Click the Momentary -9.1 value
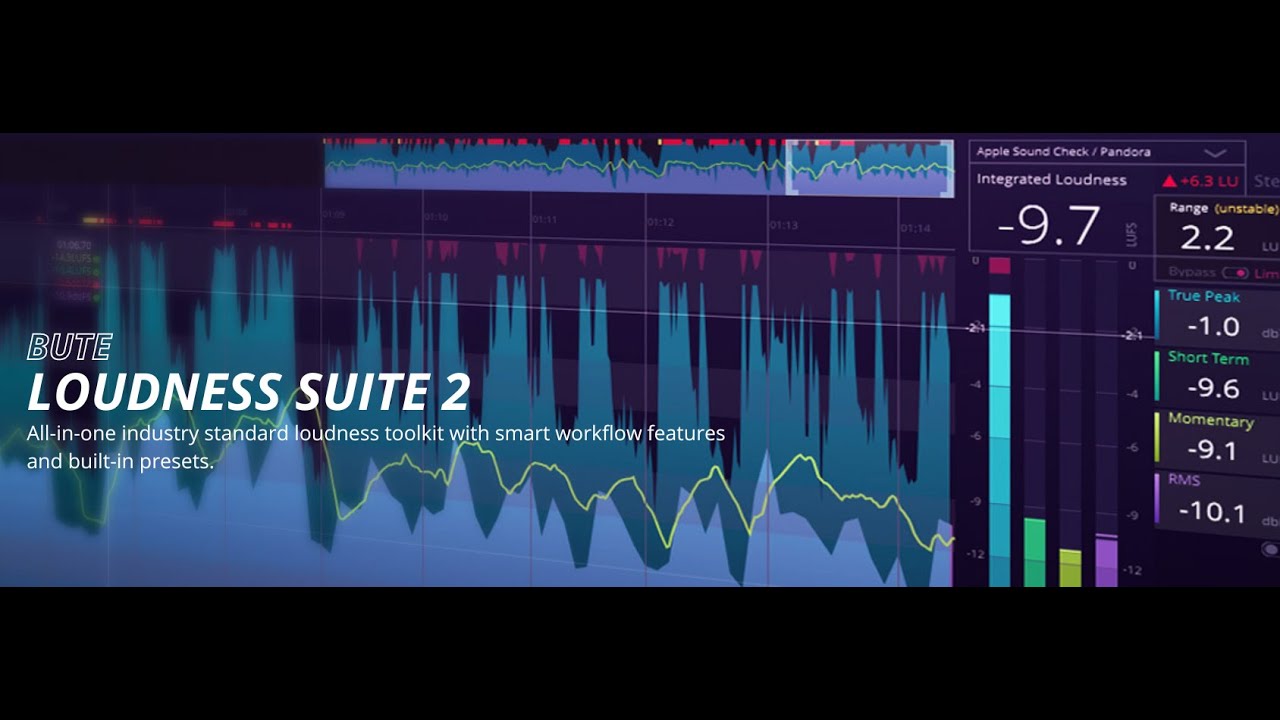This screenshot has width=1280, height=720. (1211, 450)
